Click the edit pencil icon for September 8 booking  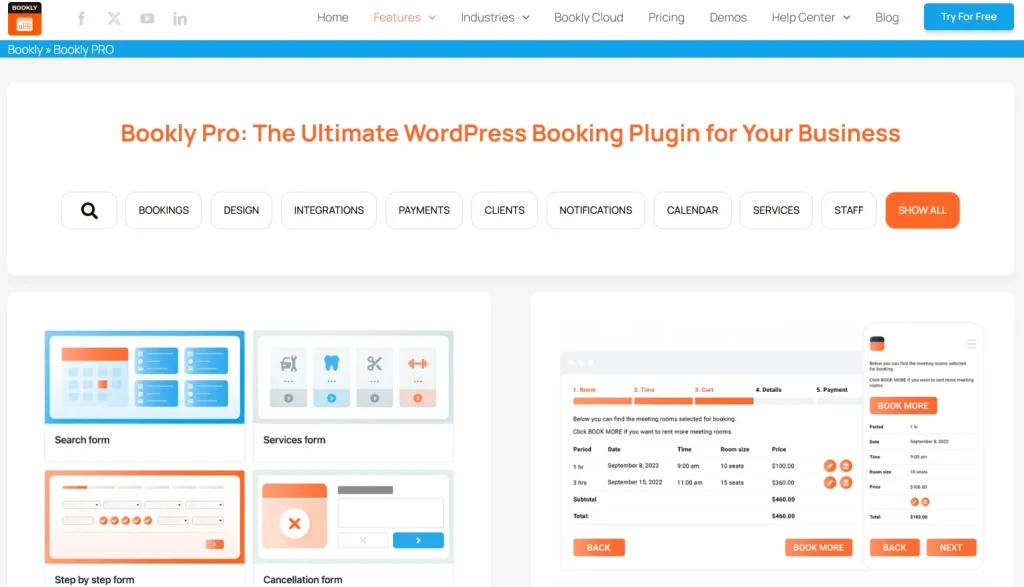(x=830, y=466)
